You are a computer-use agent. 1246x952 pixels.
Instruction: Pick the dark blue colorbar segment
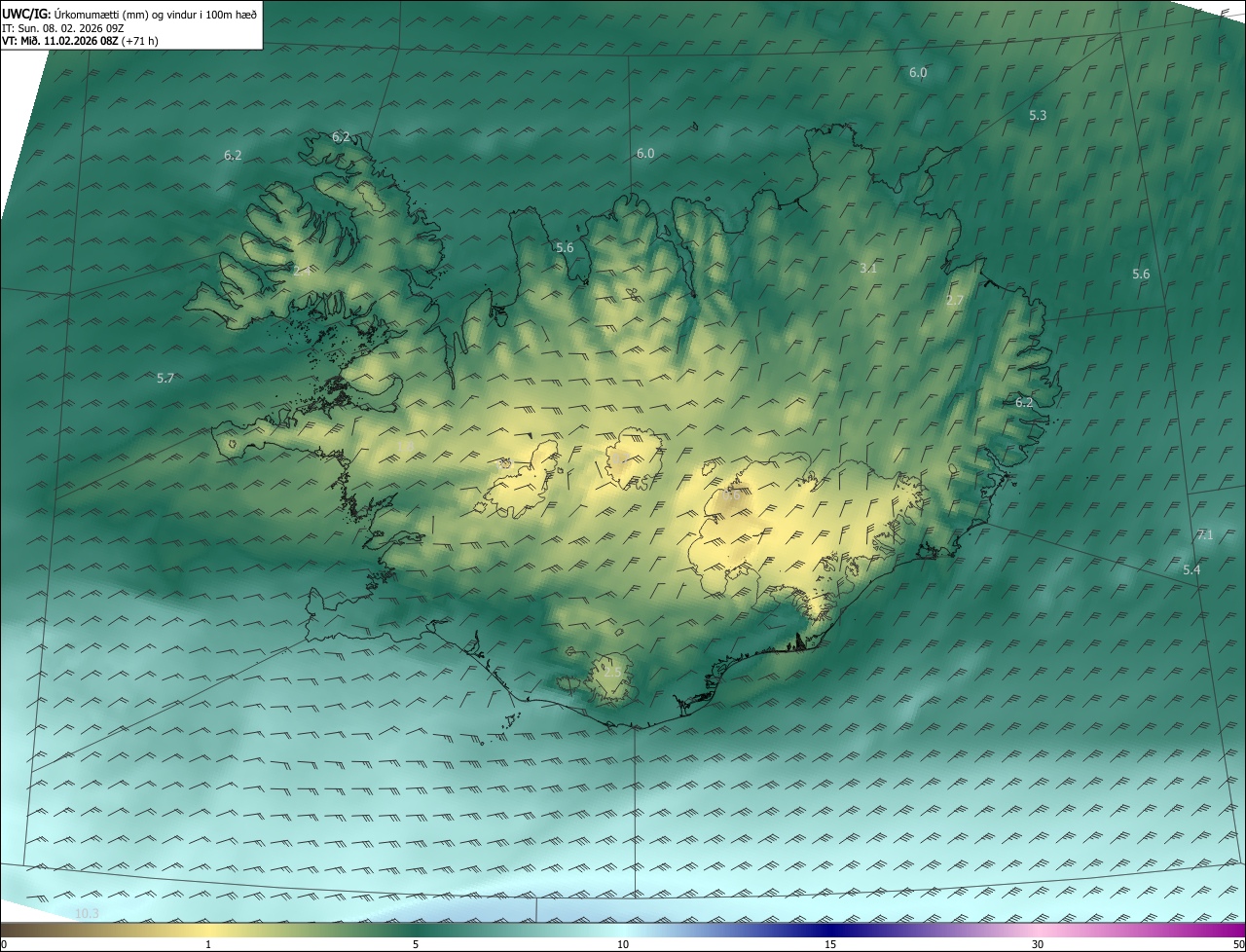[x=830, y=931]
